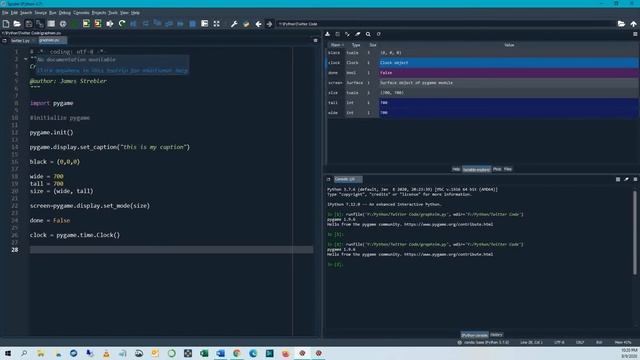This screenshot has height=360, width=640.
Task: Refresh variables in the Variable explorer
Action: tap(378, 34)
